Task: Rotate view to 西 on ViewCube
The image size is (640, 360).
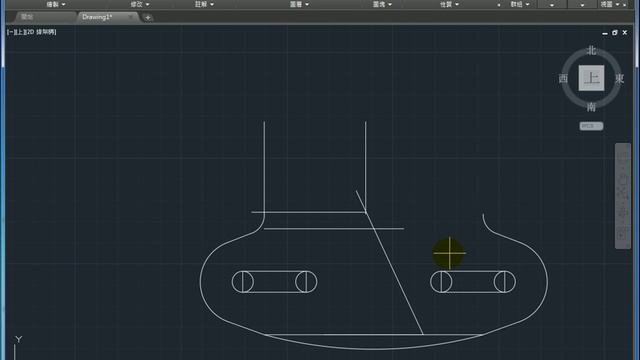Action: [x=563, y=78]
